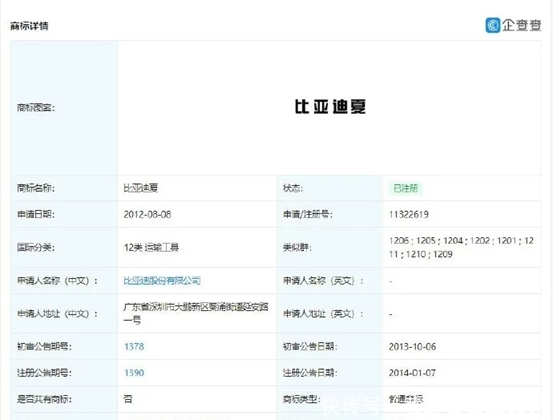Select registration number 11322619
Image resolution: width=553 pixels, height=420 pixels.
(409, 214)
